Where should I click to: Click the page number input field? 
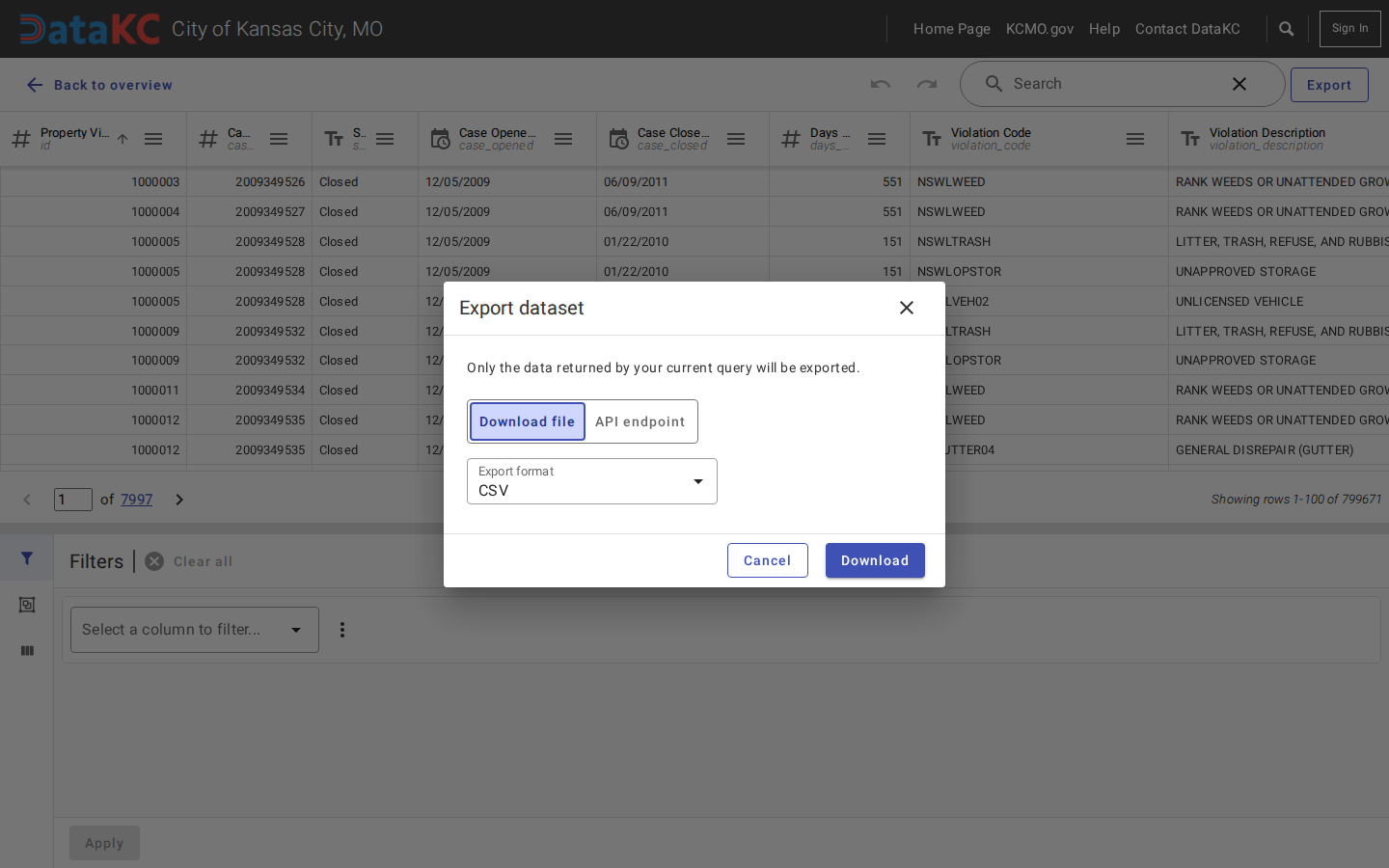pyautogui.click(x=73, y=500)
